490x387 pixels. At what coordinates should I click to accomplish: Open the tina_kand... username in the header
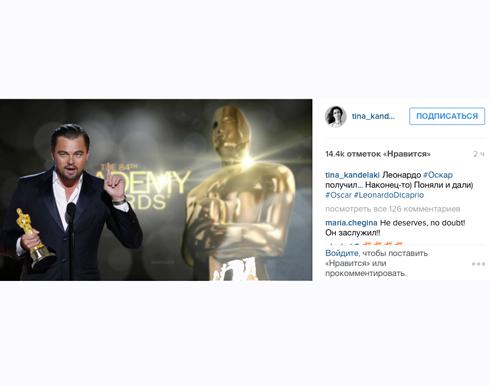(373, 116)
